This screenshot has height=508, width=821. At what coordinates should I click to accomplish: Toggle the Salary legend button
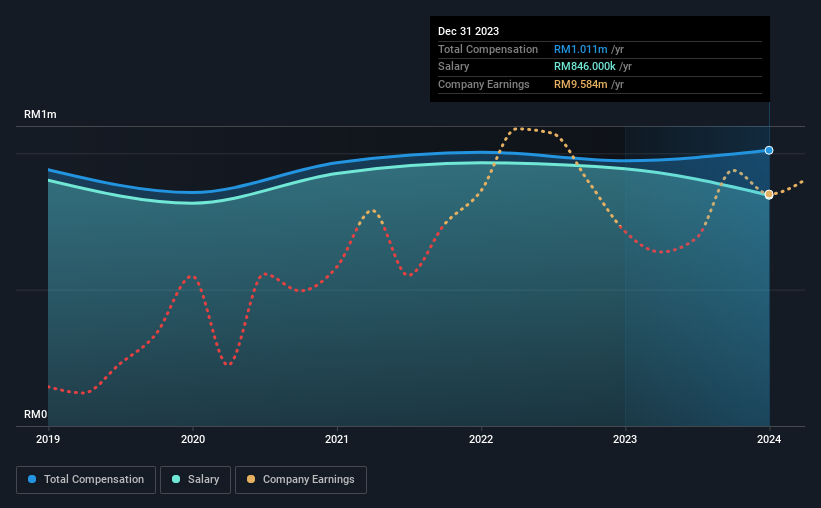tap(195, 480)
